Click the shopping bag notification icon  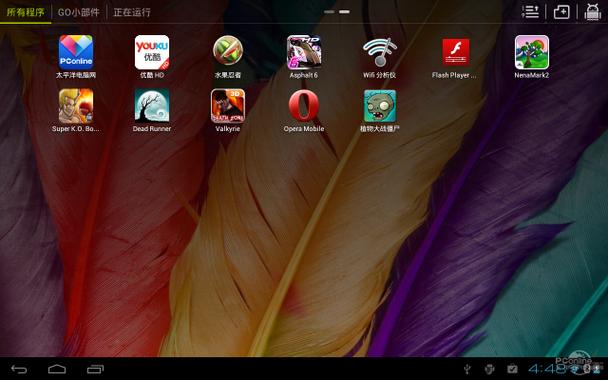(x=512, y=369)
